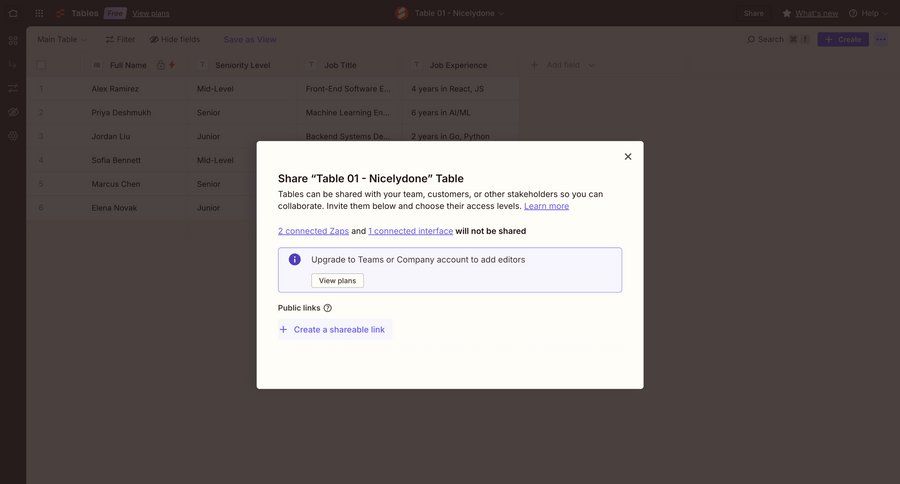The width and height of the screenshot is (900, 484).
Task: Open the 1 connected interface link
Action: pyautogui.click(x=410, y=231)
